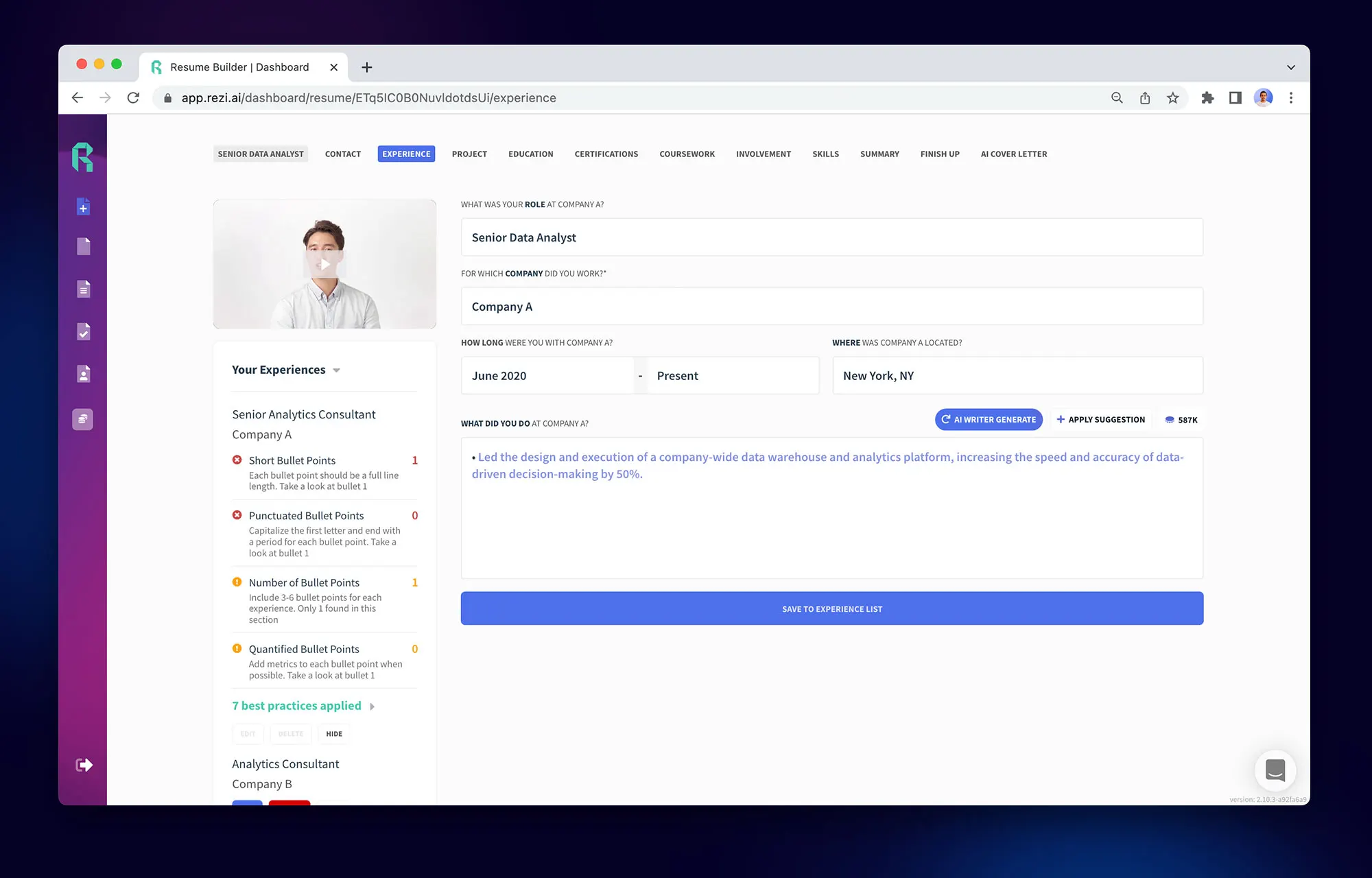
Task: Hide the Senior Analytics Consultant experience
Action: (x=334, y=733)
